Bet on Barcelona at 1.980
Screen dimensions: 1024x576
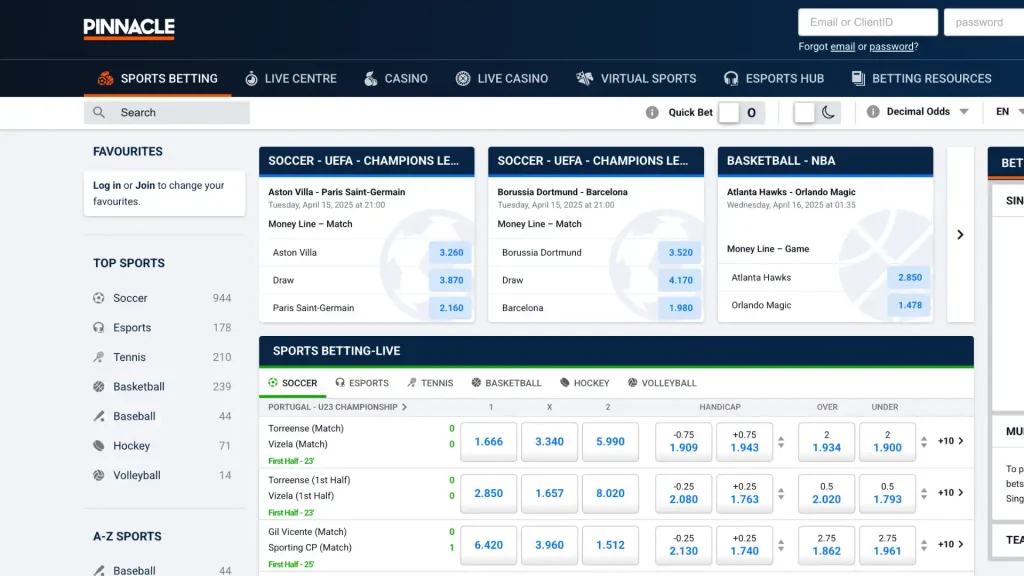click(680, 308)
